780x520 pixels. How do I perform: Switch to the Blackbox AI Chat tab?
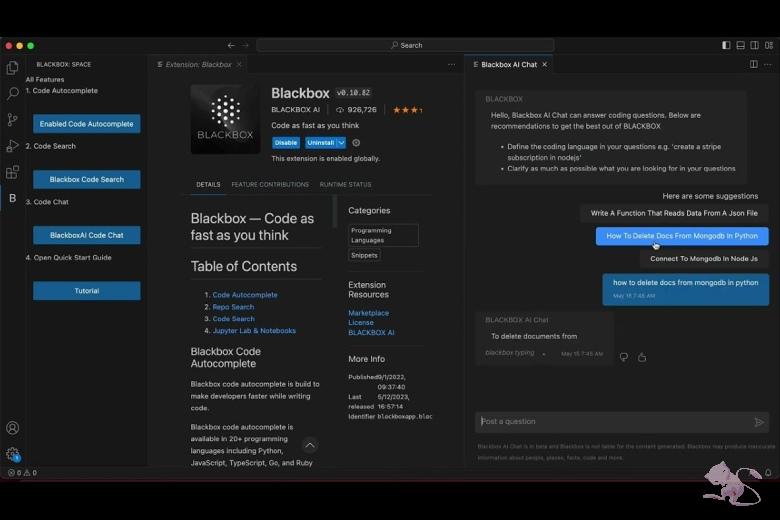click(508, 65)
